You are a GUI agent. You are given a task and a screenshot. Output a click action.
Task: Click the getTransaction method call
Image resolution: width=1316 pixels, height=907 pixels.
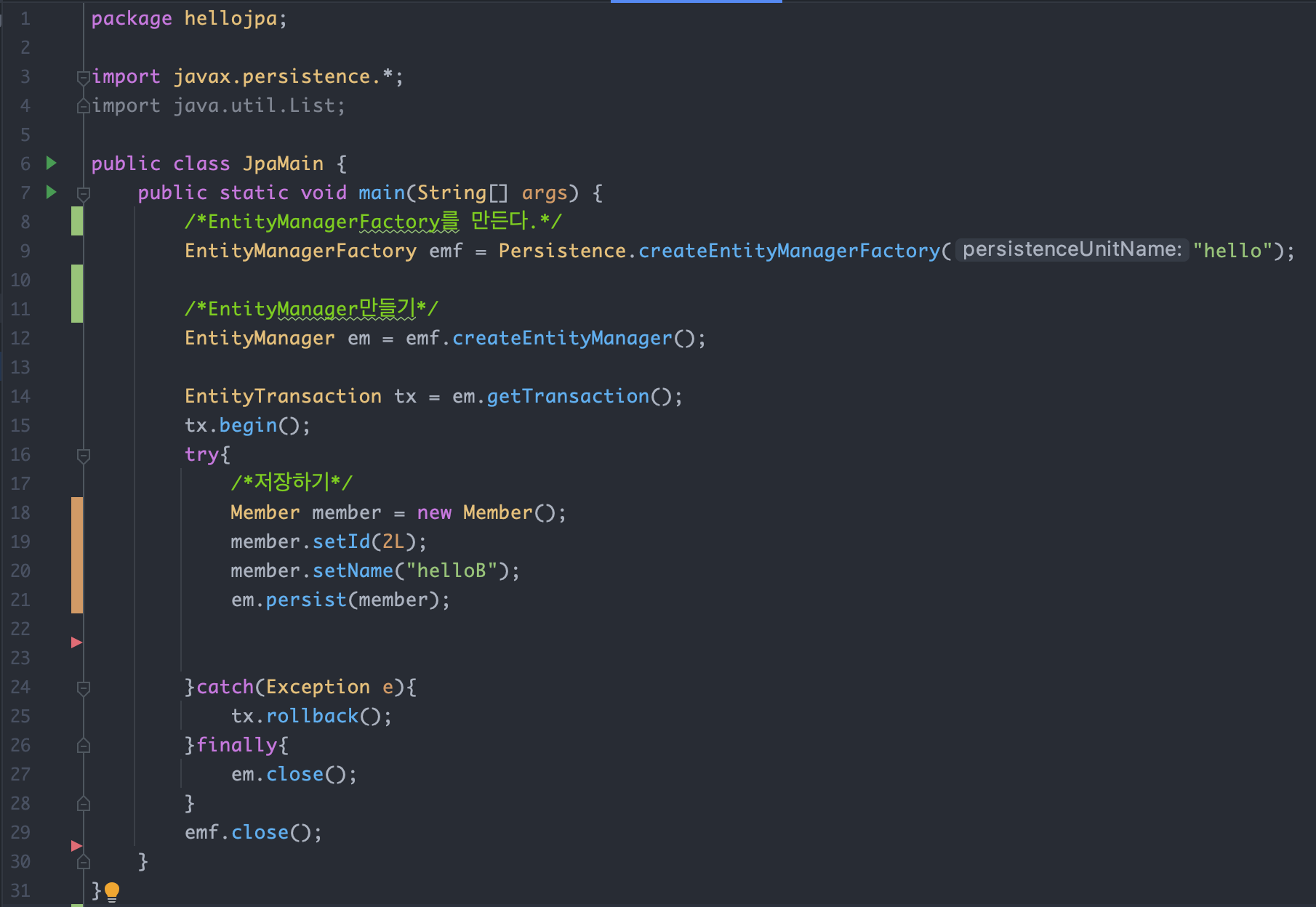pos(569,396)
